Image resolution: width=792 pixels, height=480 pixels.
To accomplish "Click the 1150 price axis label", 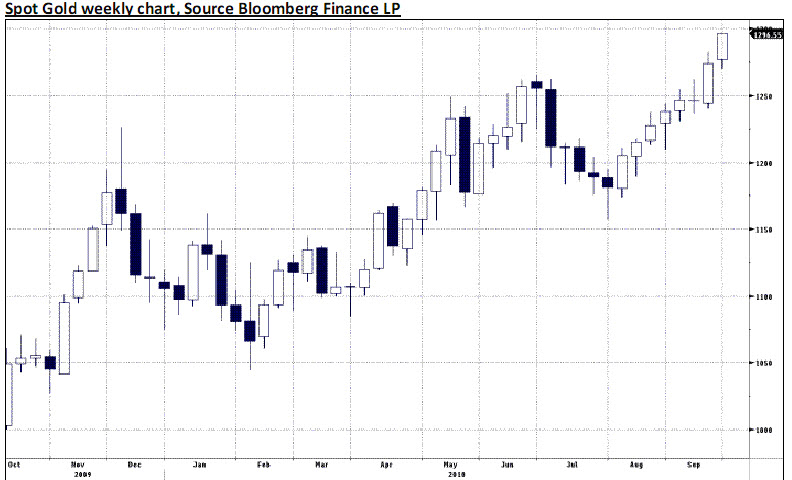I will [764, 230].
